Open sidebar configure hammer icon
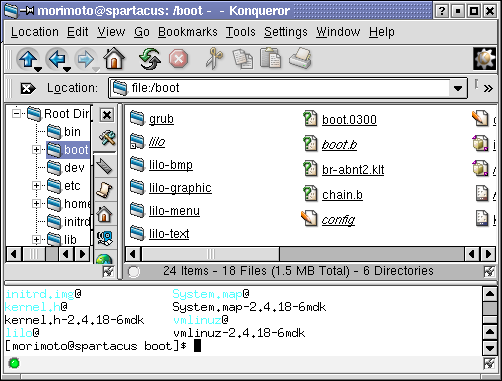The height and width of the screenshot is (381, 502). point(107,137)
